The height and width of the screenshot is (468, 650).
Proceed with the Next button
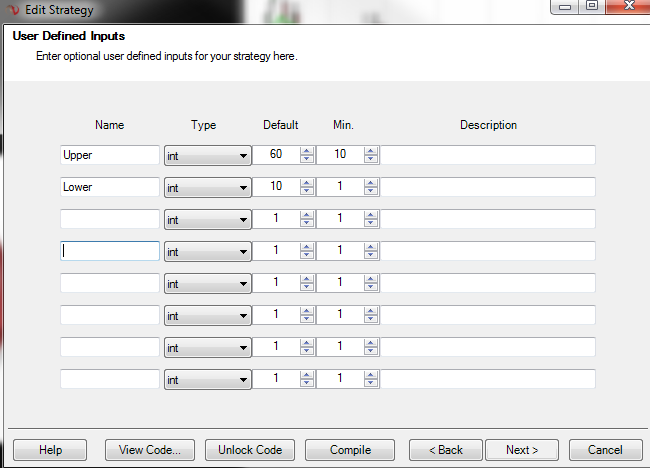[522, 450]
